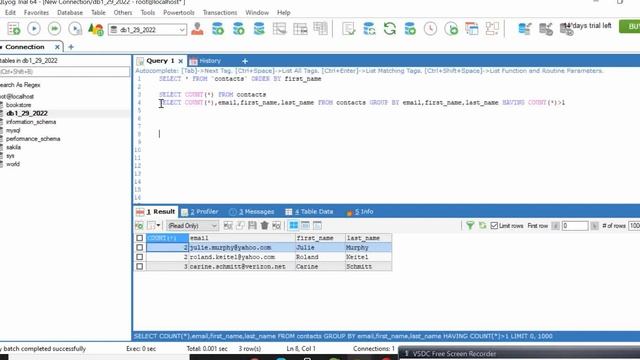Viewport: 640px width, 360px height.
Task: Click the Roland first_name cell
Action: point(320,257)
